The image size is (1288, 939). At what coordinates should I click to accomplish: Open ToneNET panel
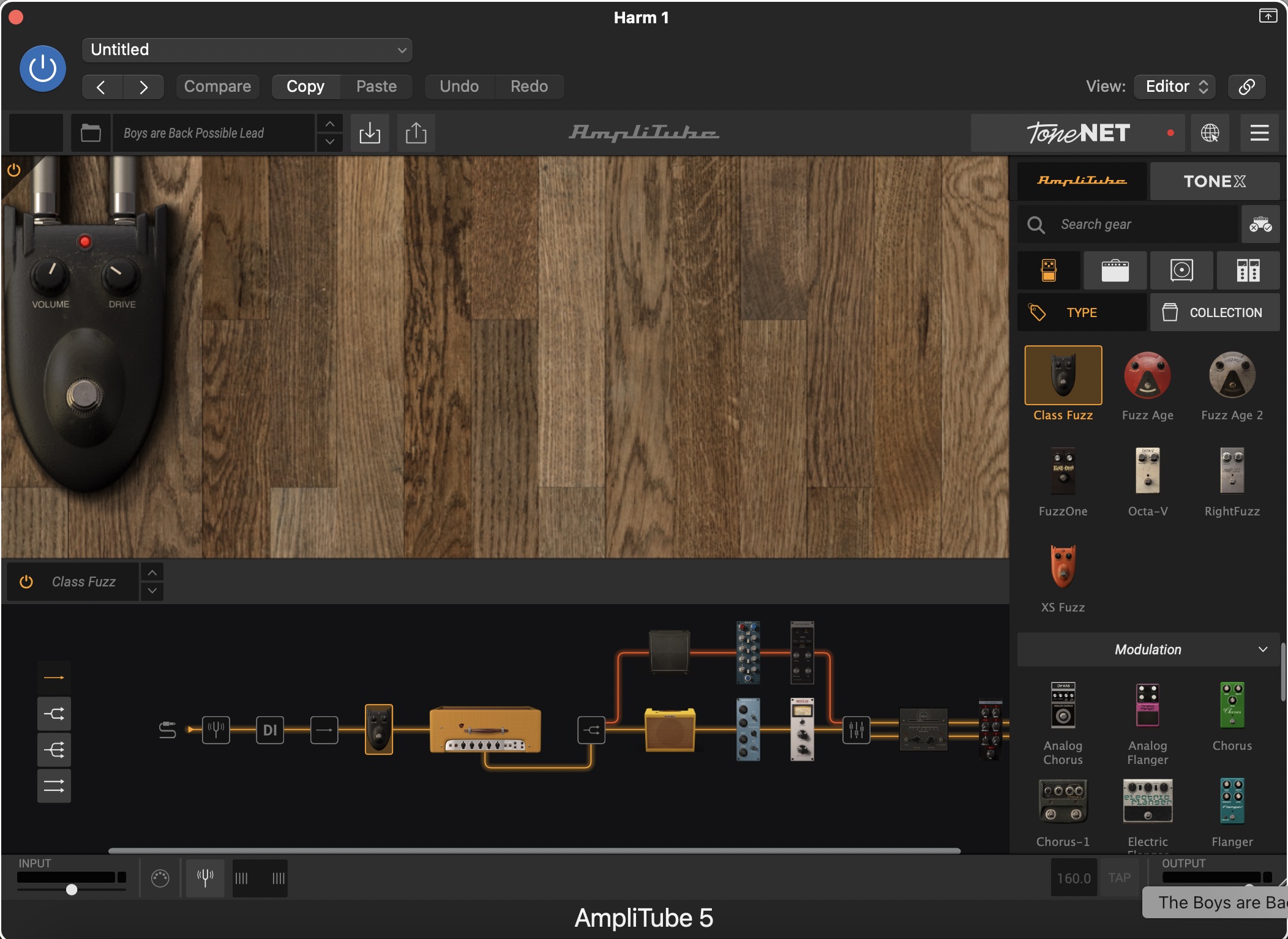(x=1078, y=133)
